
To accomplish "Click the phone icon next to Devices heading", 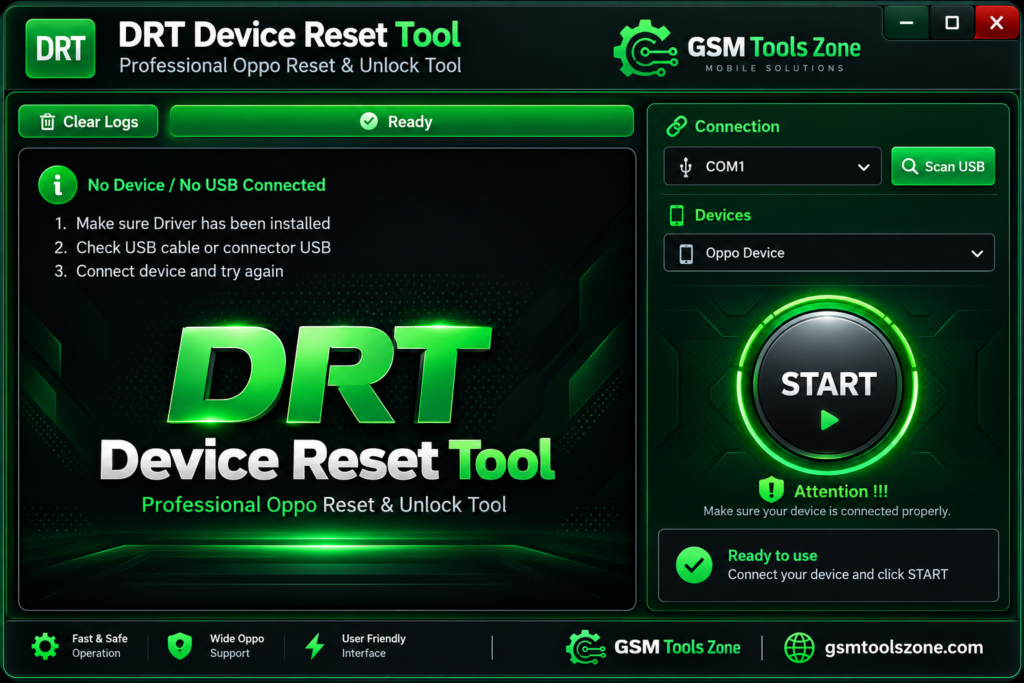I will pos(677,215).
